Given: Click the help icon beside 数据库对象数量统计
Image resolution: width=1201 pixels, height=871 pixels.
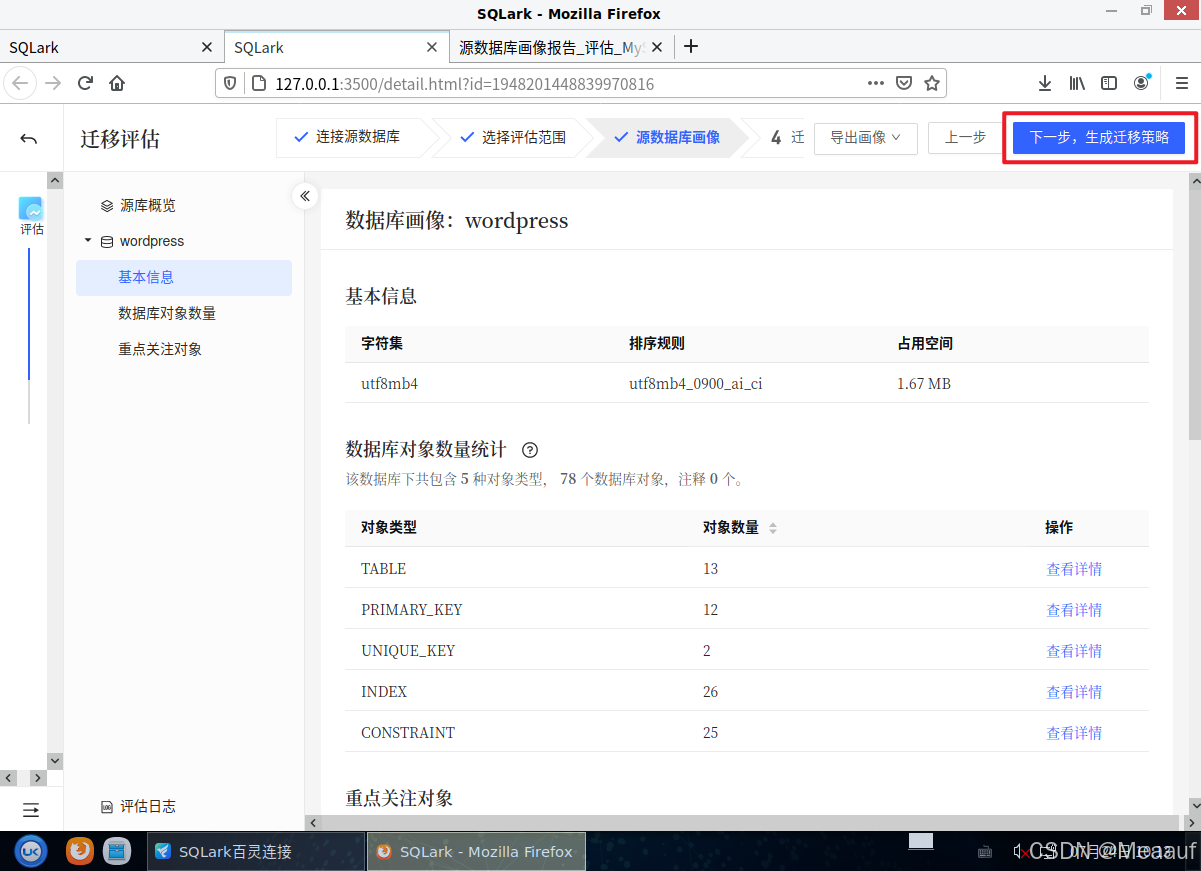Looking at the screenshot, I should pos(531,450).
